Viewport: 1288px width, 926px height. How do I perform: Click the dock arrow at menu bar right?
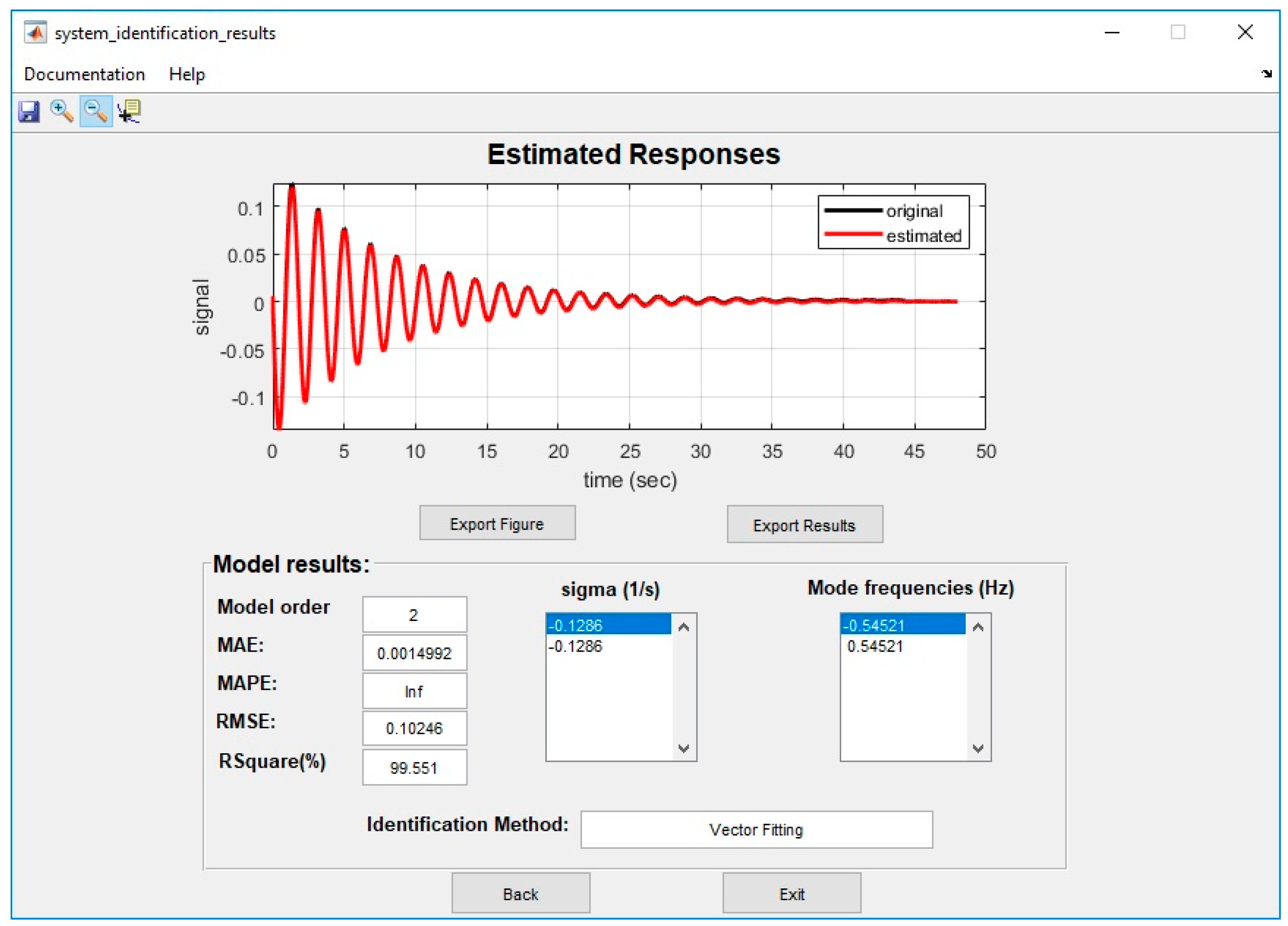[x=1266, y=74]
